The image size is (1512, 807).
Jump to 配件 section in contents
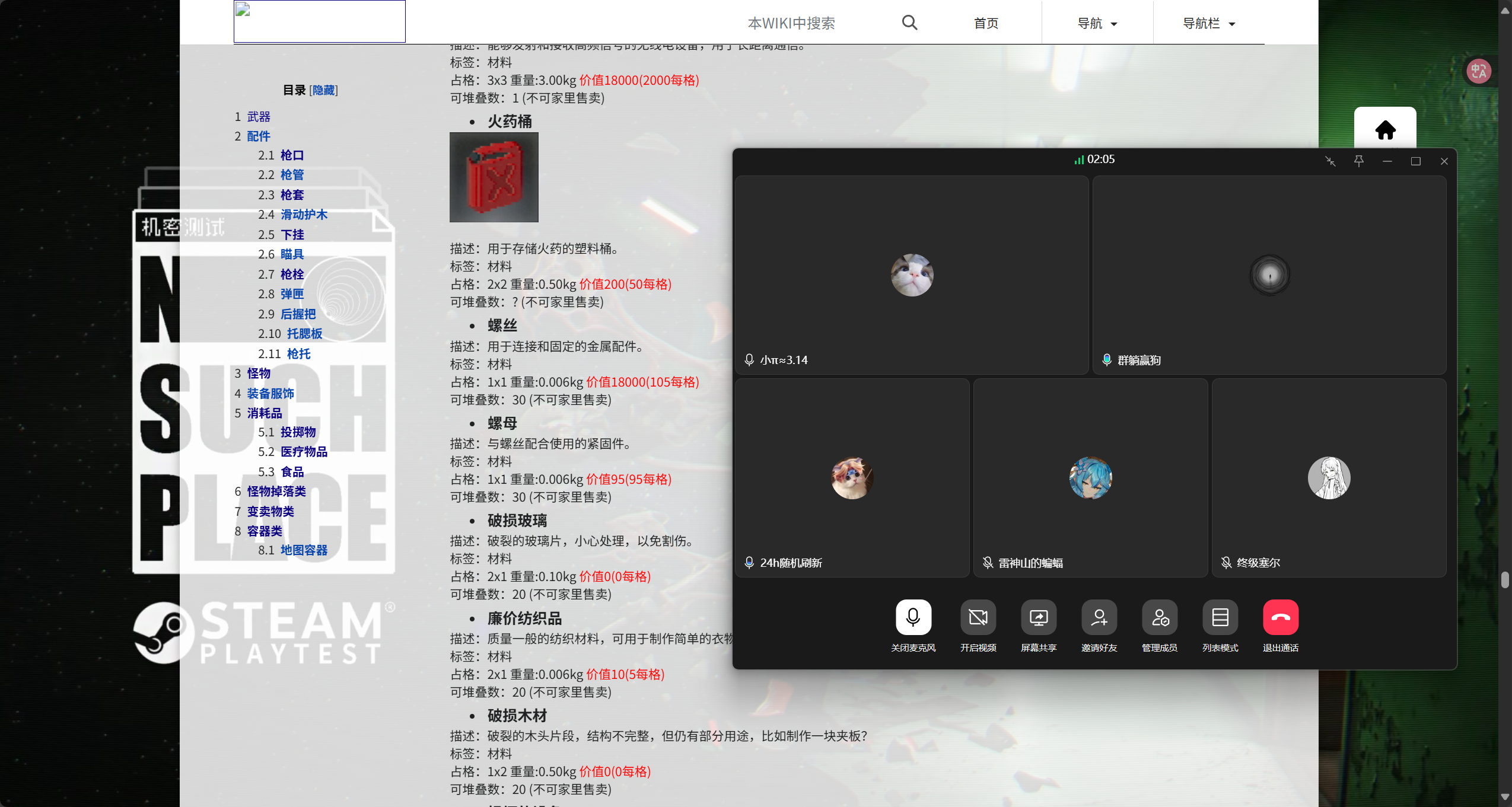coord(259,136)
